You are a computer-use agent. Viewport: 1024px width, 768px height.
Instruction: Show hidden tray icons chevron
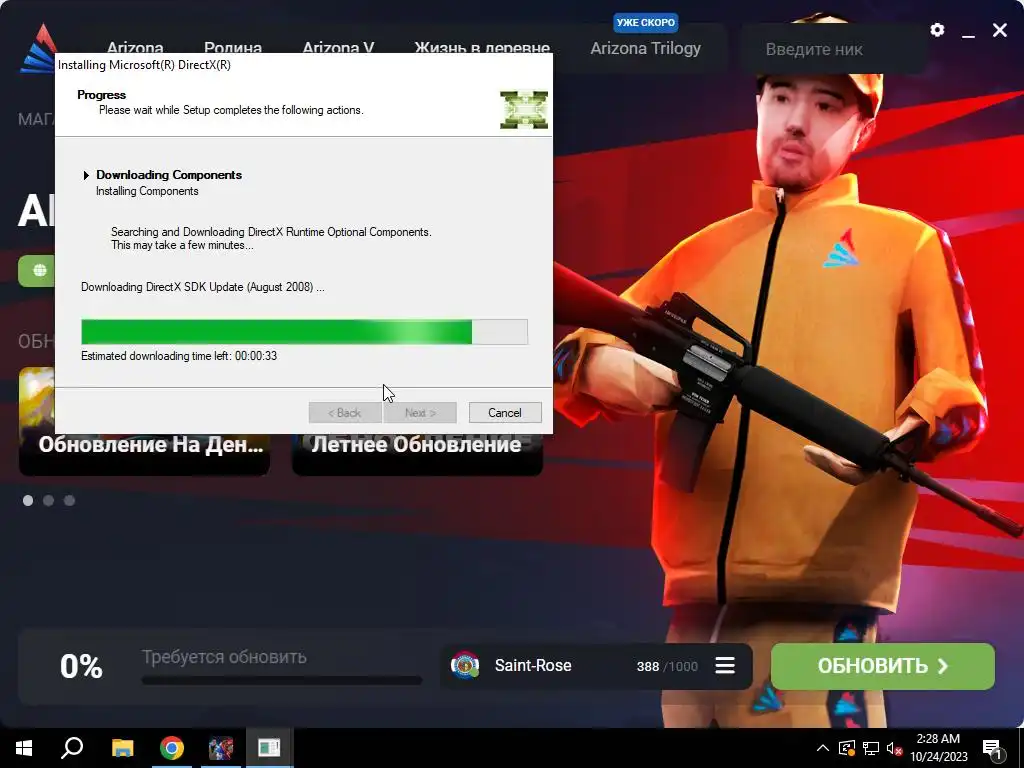pos(823,748)
